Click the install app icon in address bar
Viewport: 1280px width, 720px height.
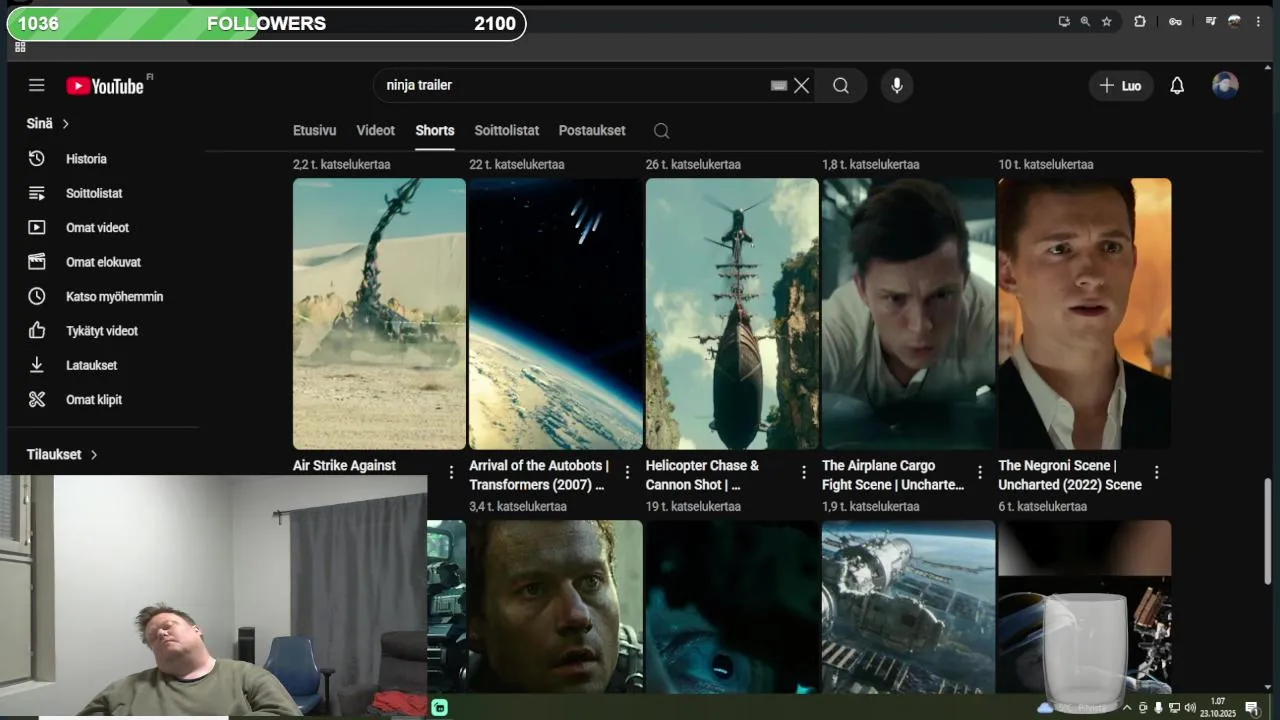point(1064,21)
